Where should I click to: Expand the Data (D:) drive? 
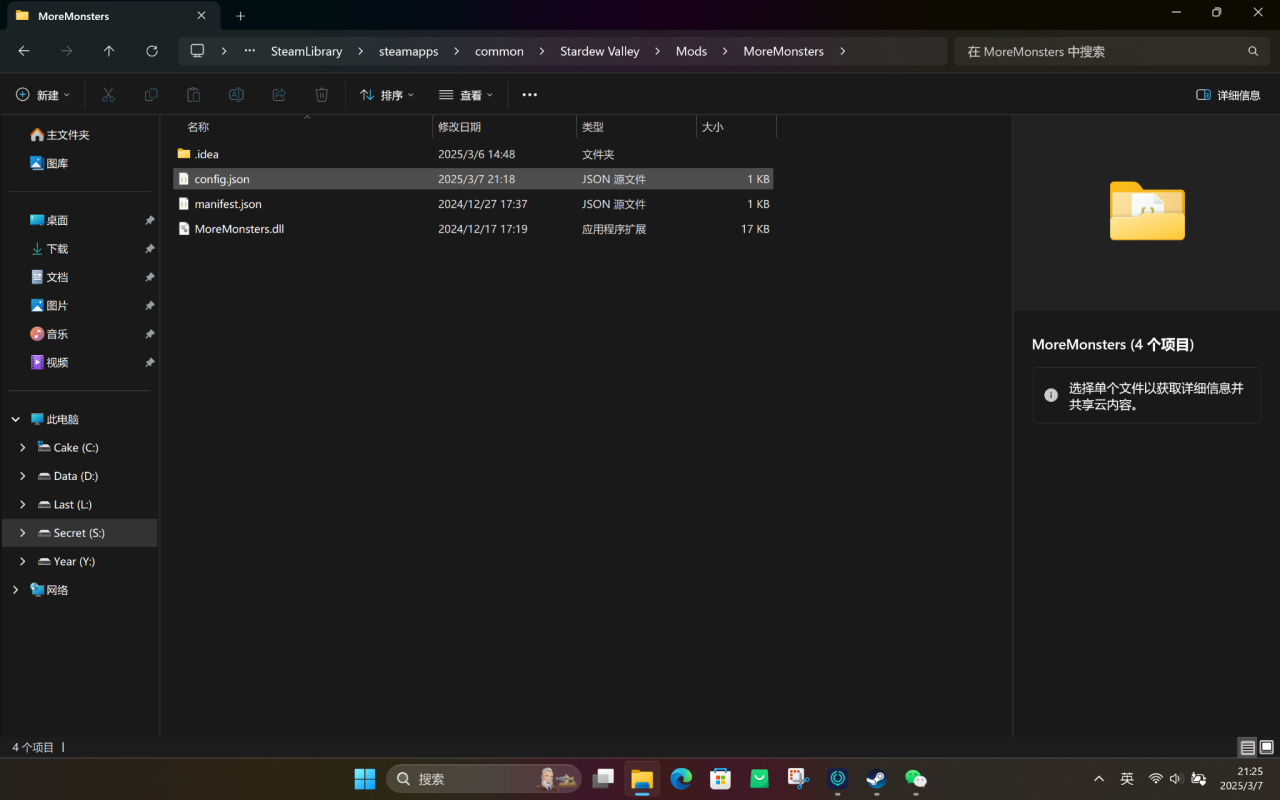(23, 476)
